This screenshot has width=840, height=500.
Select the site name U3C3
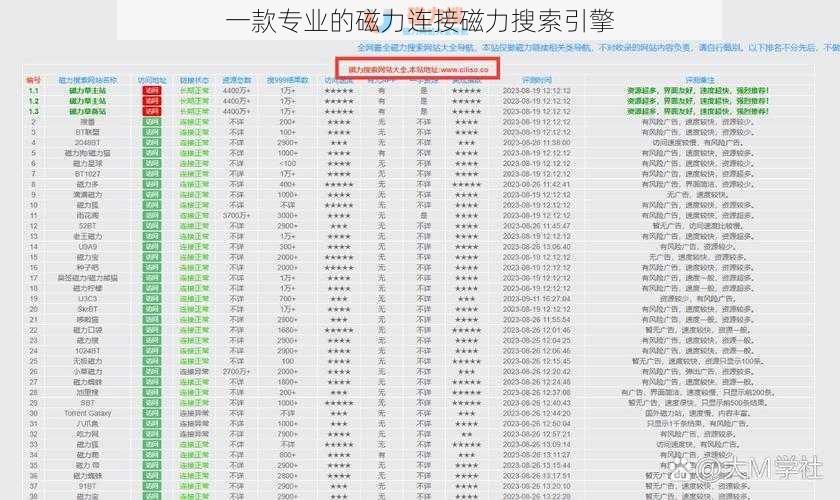point(87,298)
